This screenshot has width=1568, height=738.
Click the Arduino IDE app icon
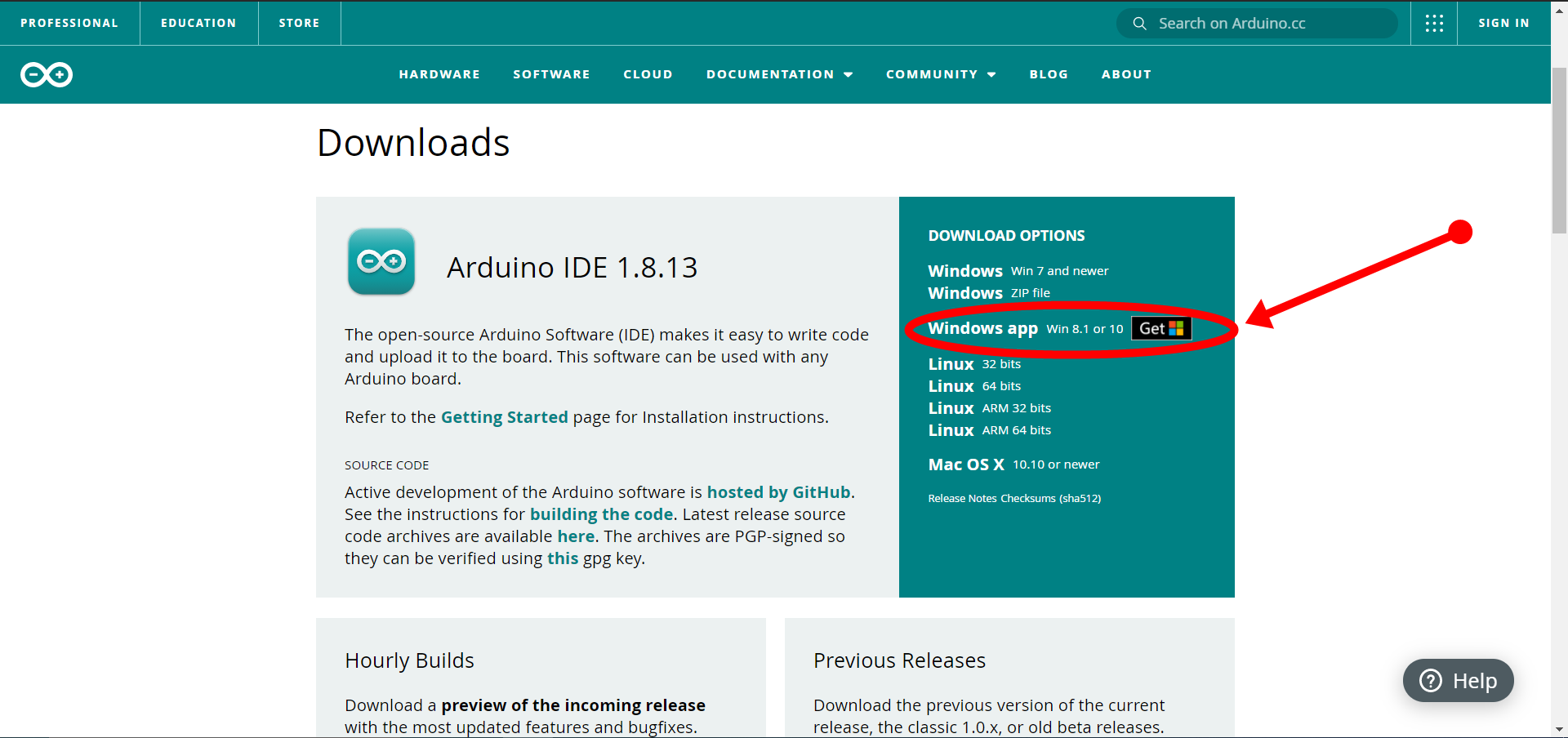(381, 261)
